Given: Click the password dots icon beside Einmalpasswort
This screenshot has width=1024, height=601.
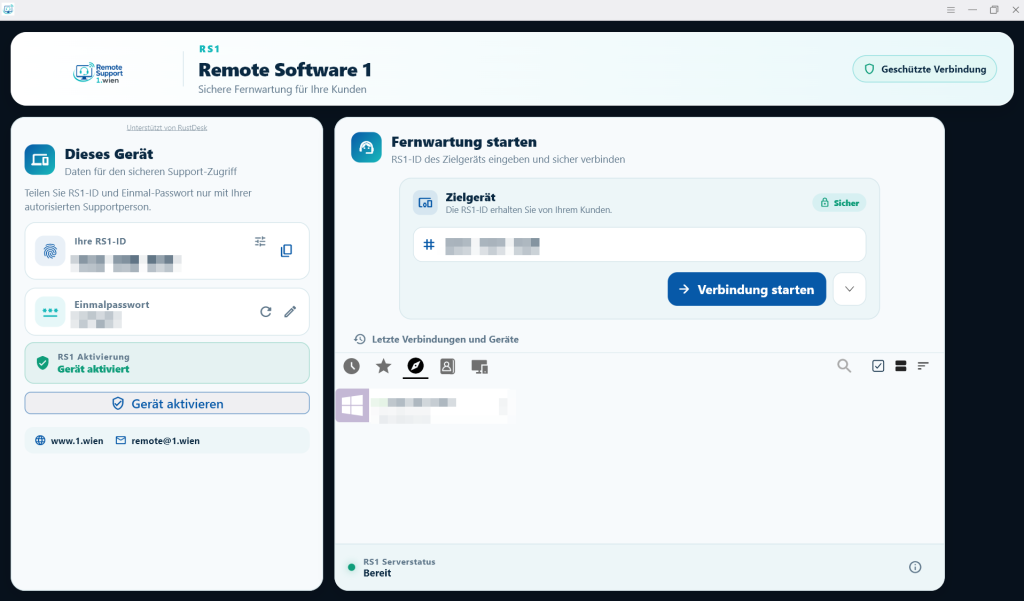Looking at the screenshot, I should click(50, 312).
